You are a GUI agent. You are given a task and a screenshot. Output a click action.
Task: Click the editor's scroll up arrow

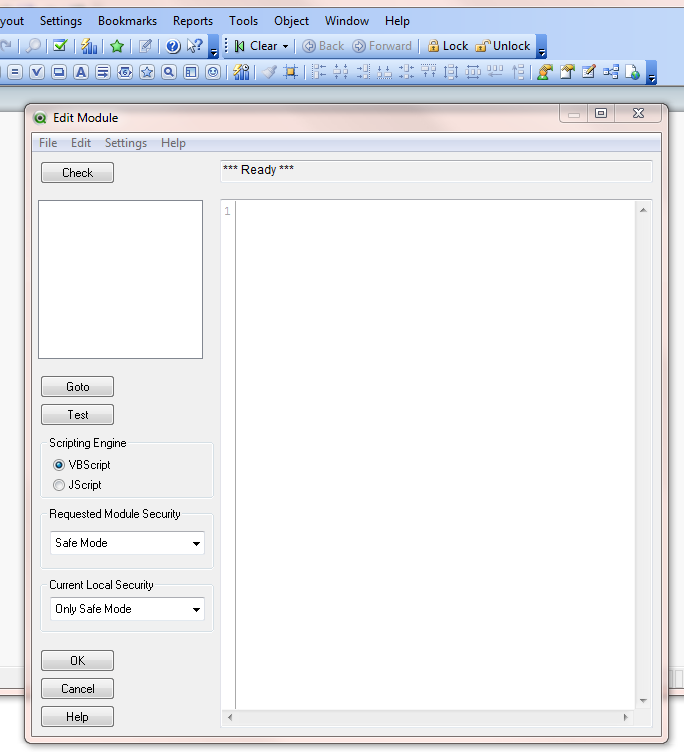coord(643,211)
